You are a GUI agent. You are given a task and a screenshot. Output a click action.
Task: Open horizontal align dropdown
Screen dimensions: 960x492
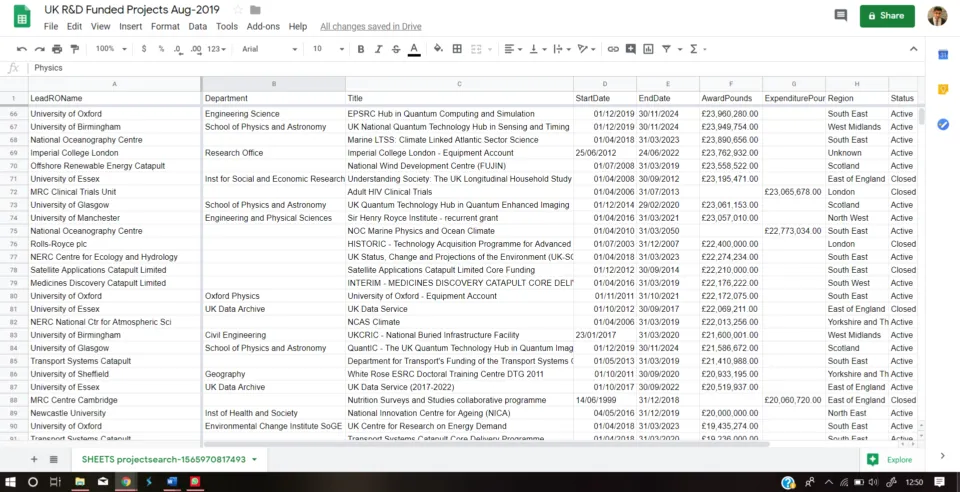(x=512, y=49)
